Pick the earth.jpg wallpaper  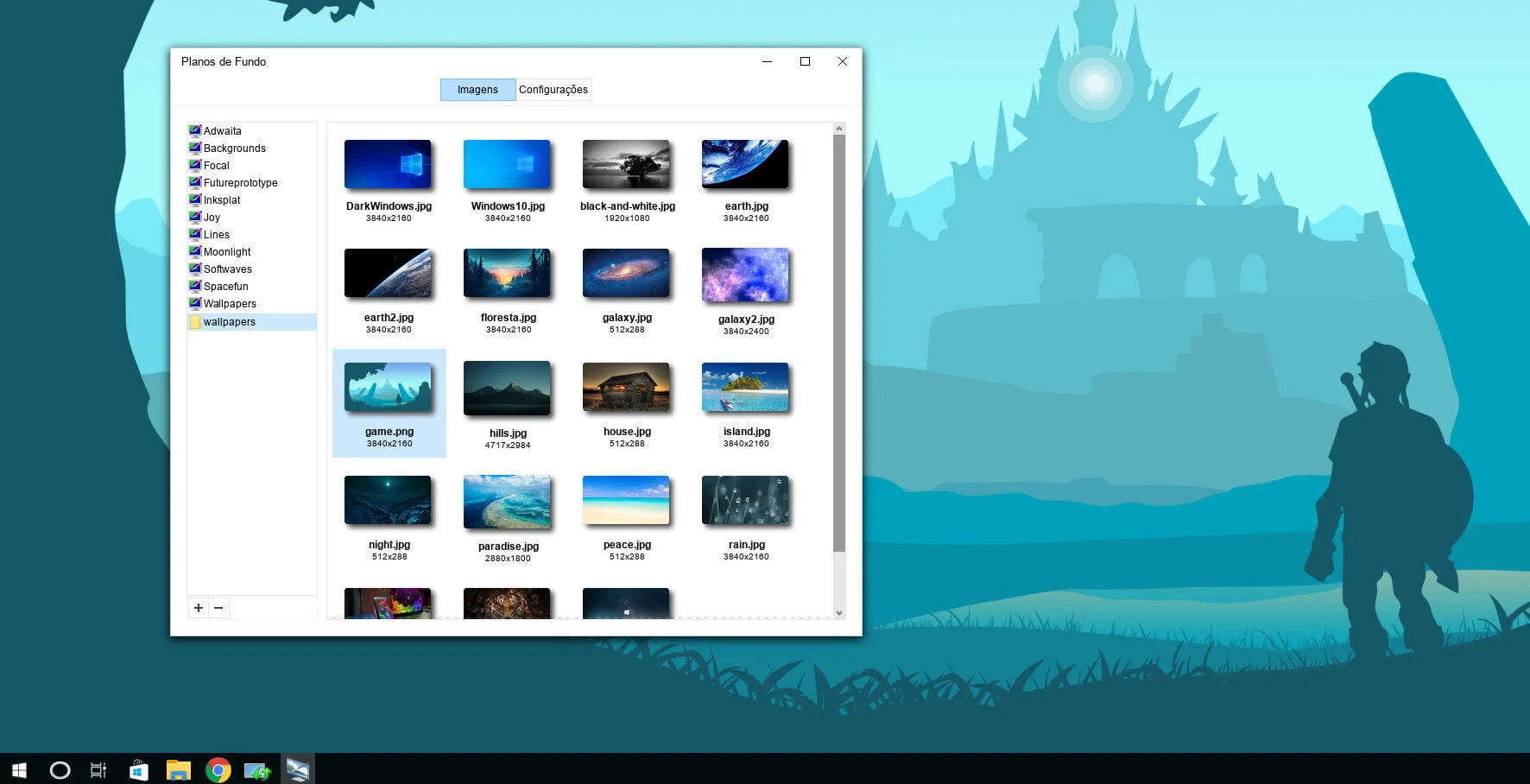click(744, 163)
